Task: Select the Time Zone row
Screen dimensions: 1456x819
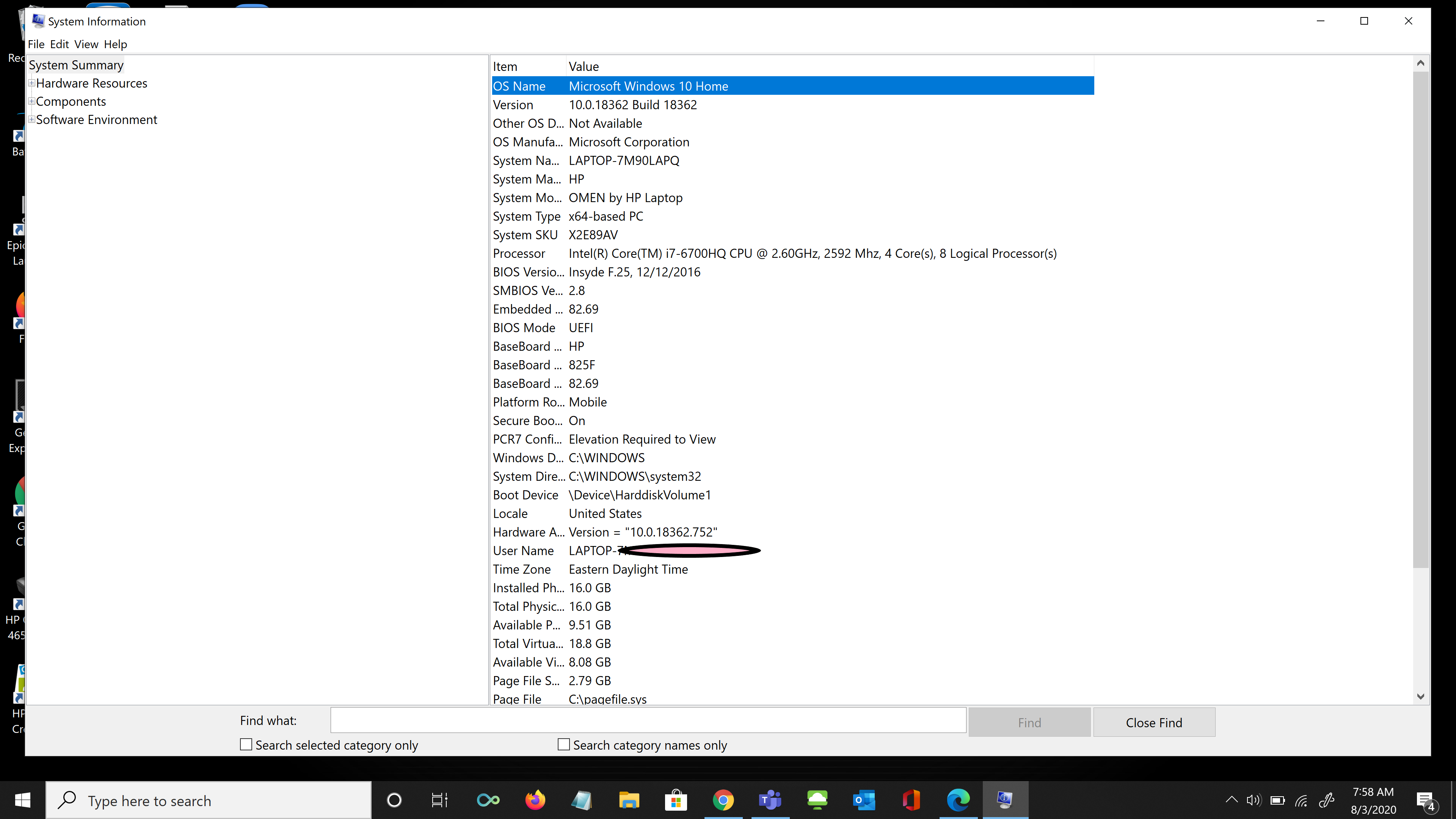Action: (x=792, y=569)
